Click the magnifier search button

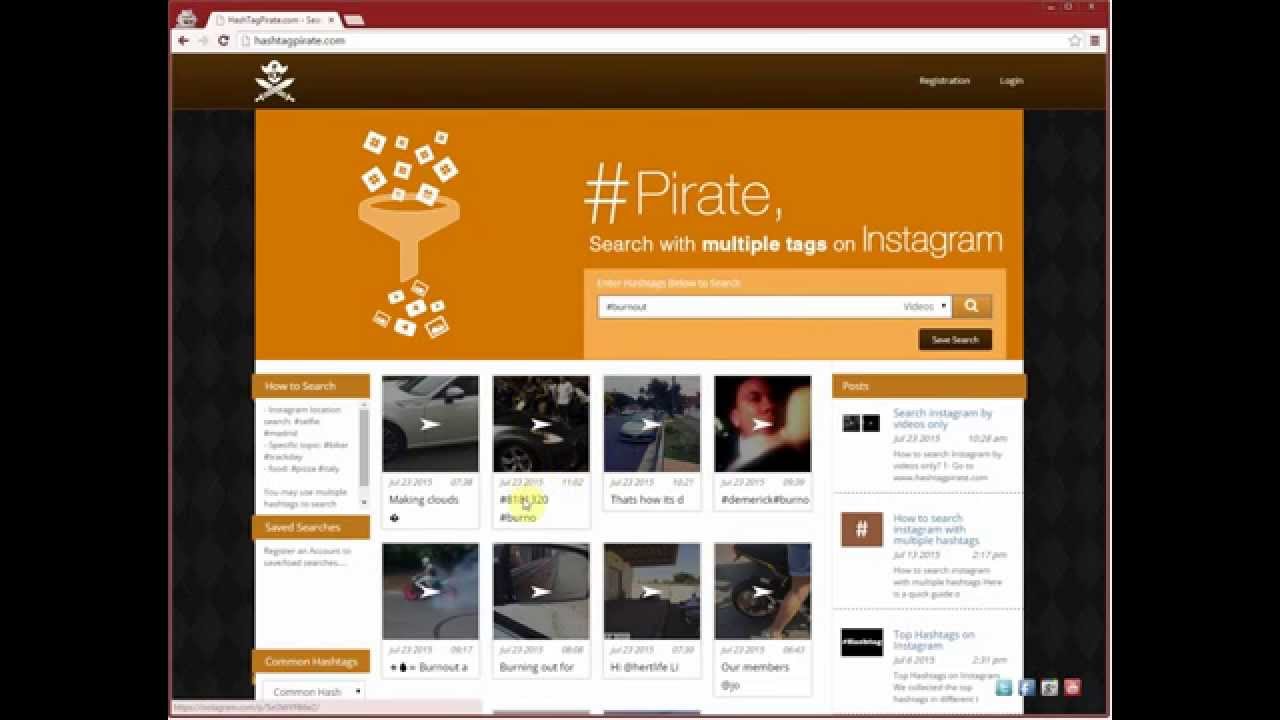click(x=972, y=307)
